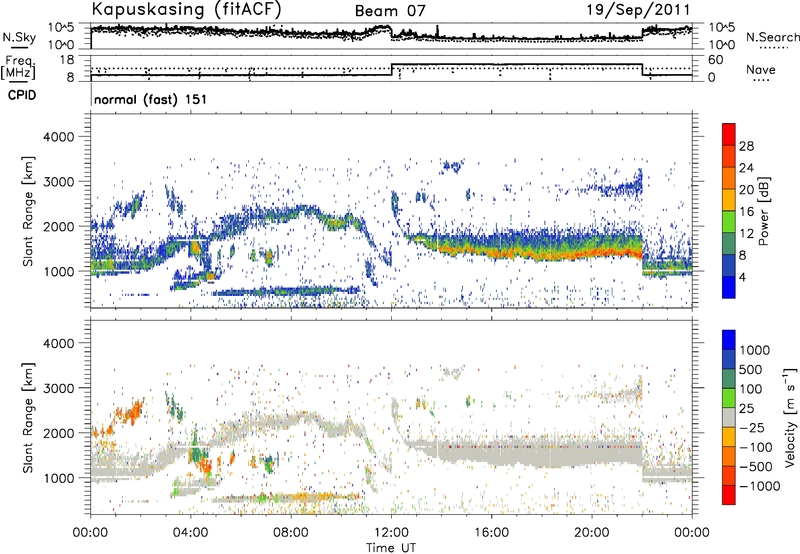Screen dimensions: 800x554
Task: Click the '18' tick on the frequency axis
Action: tap(67, 60)
